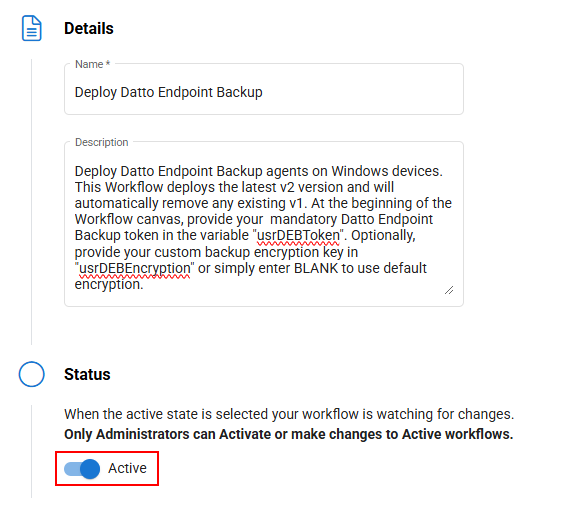Image resolution: width=575 pixels, height=509 pixels.
Task: Click the Details section heading
Action: (x=89, y=29)
